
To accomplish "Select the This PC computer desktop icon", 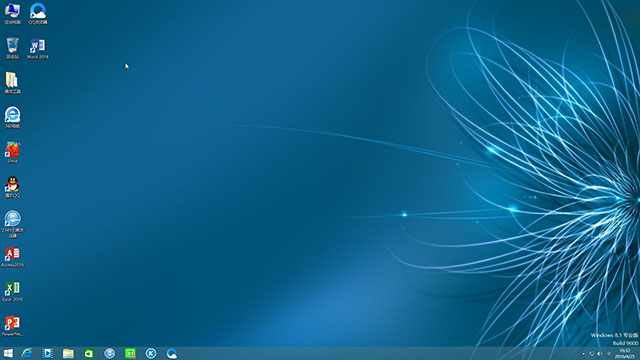I will tap(13, 13).
